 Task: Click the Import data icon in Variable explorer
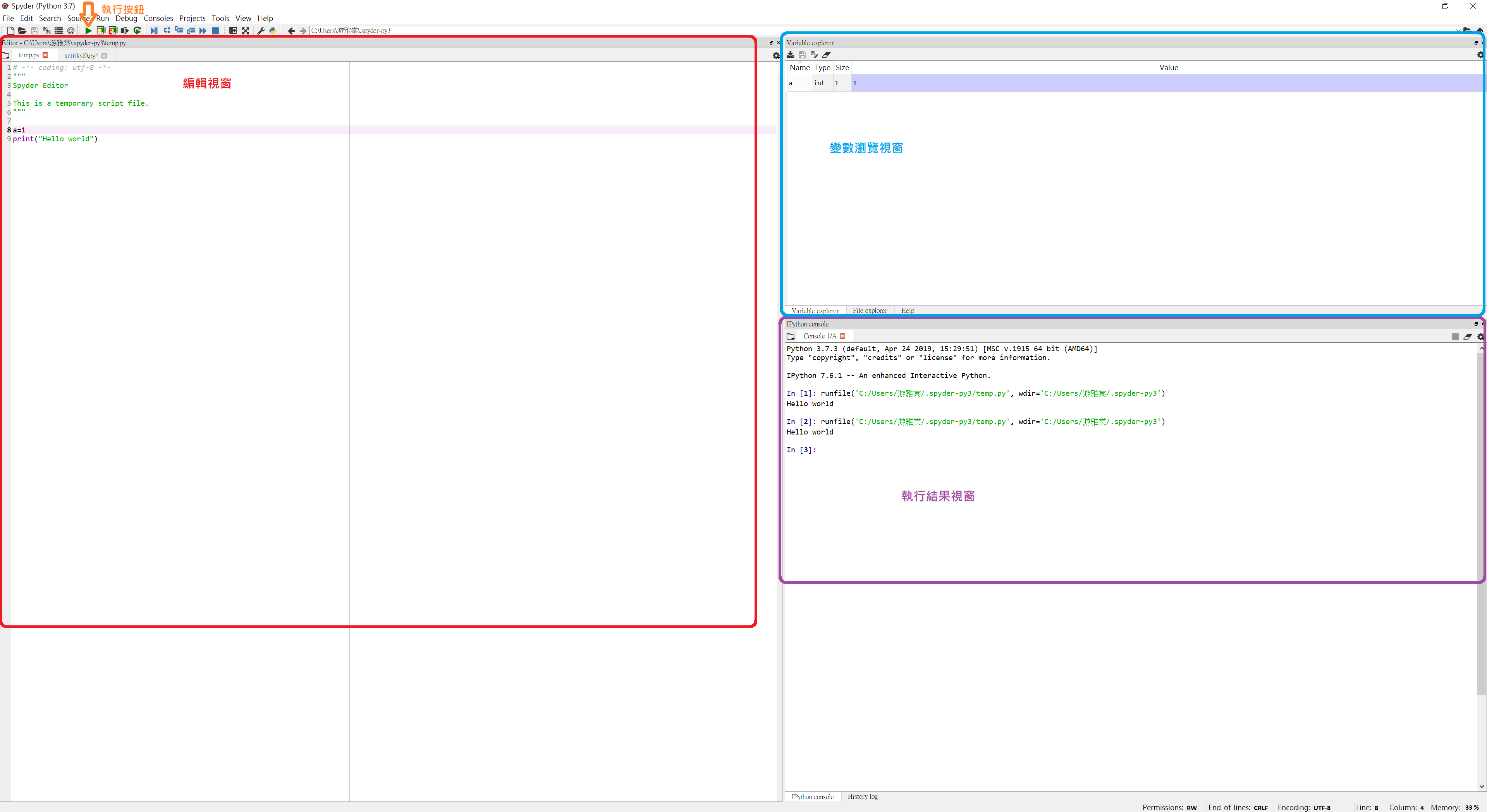(x=790, y=55)
